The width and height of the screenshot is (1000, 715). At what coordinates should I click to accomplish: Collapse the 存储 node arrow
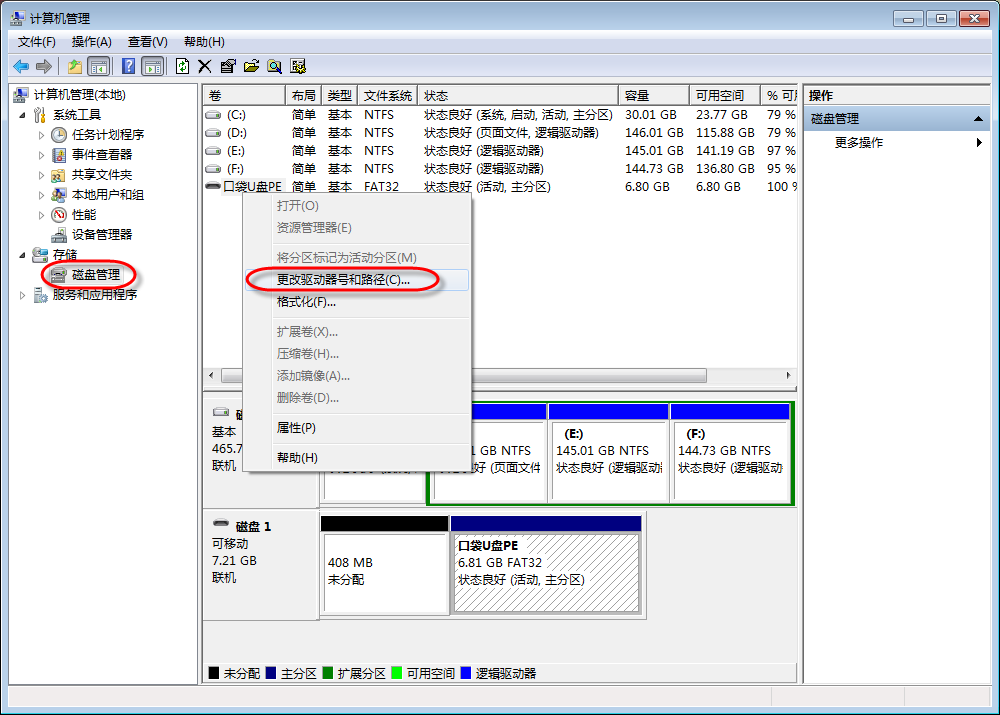coord(22,255)
